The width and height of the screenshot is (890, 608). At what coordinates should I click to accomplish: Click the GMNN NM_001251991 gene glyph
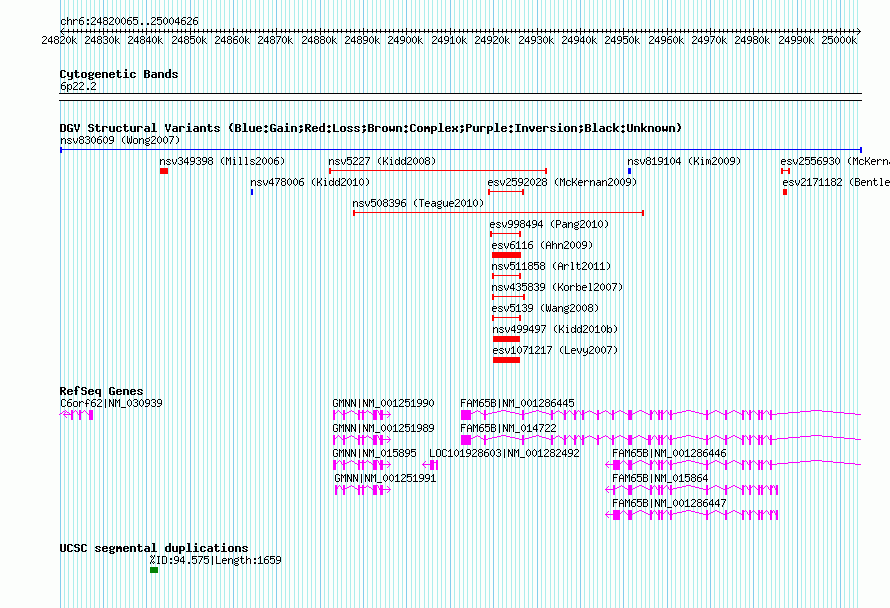(x=363, y=490)
